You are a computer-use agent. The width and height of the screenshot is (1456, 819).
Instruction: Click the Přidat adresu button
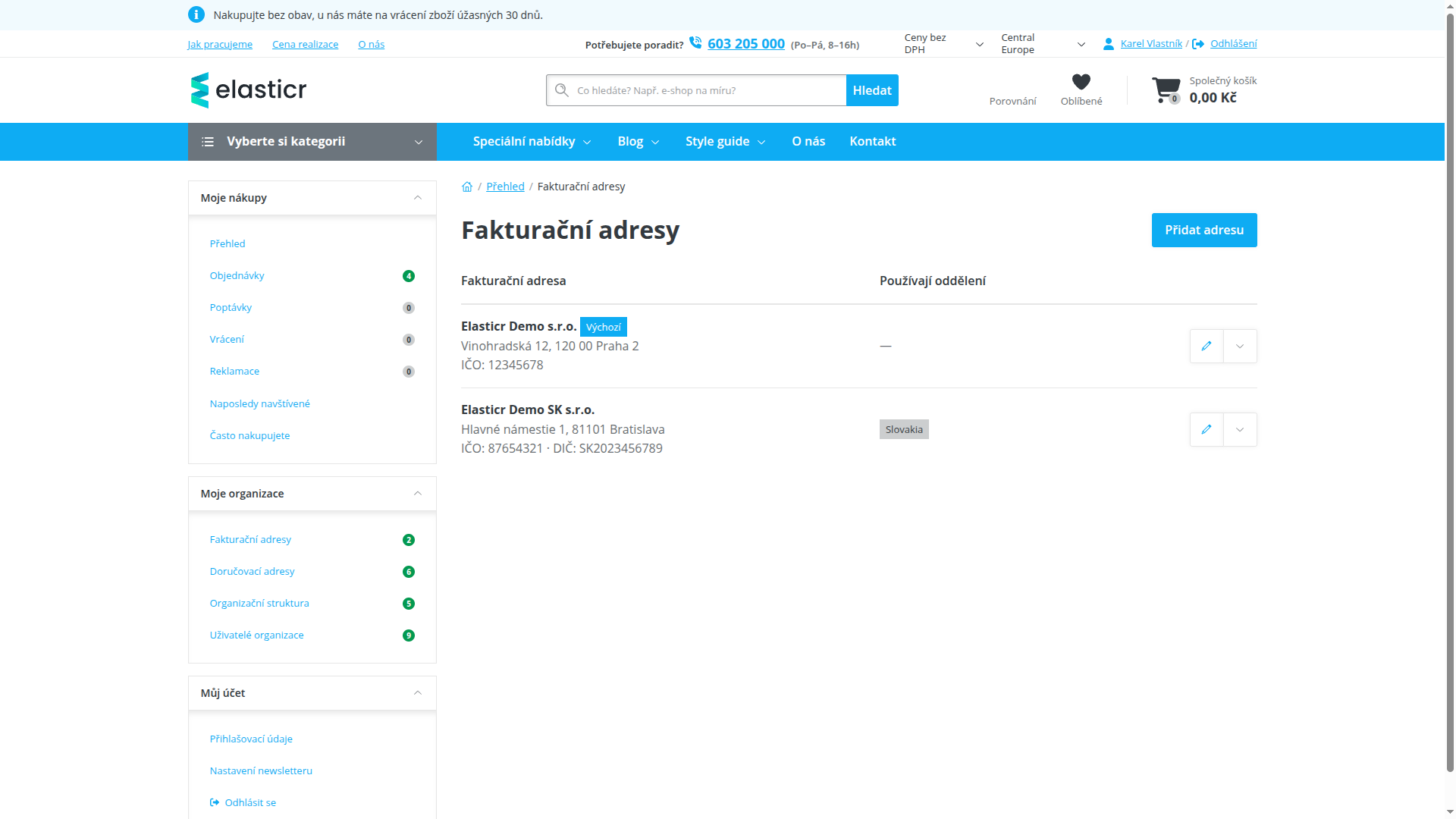pos(1204,230)
